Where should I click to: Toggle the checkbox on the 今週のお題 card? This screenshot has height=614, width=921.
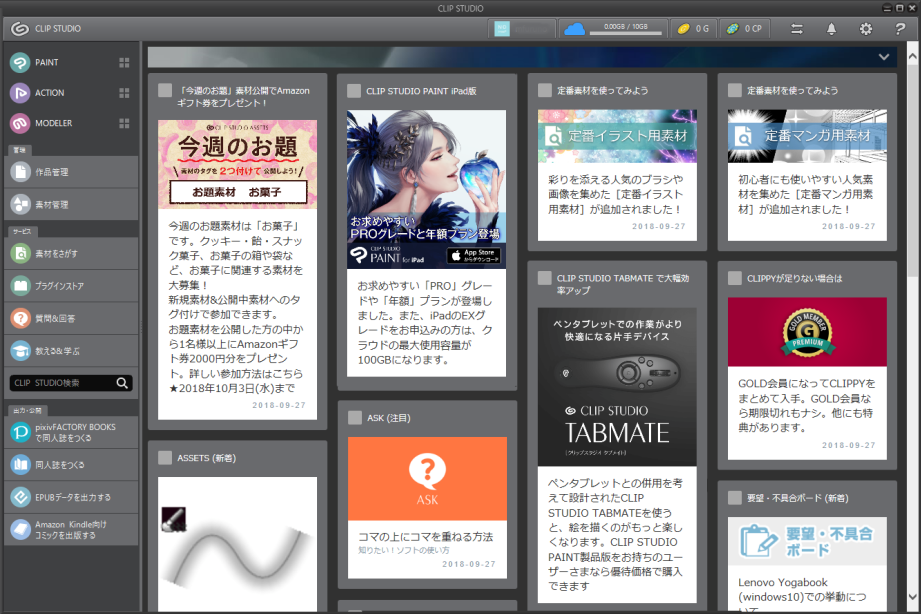click(x=165, y=90)
